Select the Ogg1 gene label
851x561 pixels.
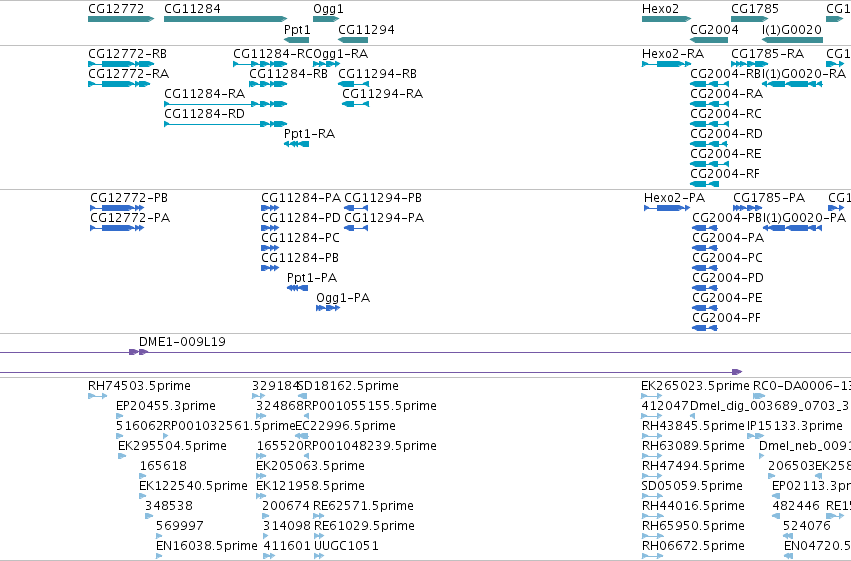[x=328, y=9]
